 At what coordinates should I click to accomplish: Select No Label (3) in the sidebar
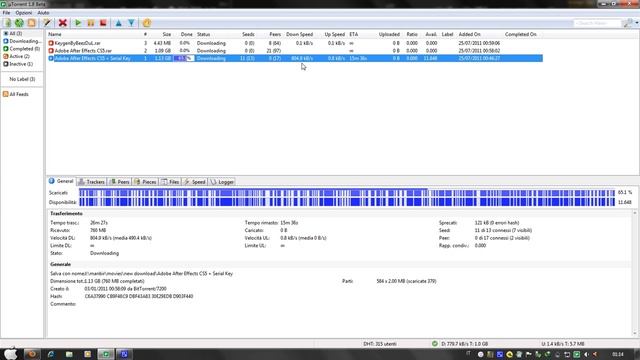click(x=22, y=79)
